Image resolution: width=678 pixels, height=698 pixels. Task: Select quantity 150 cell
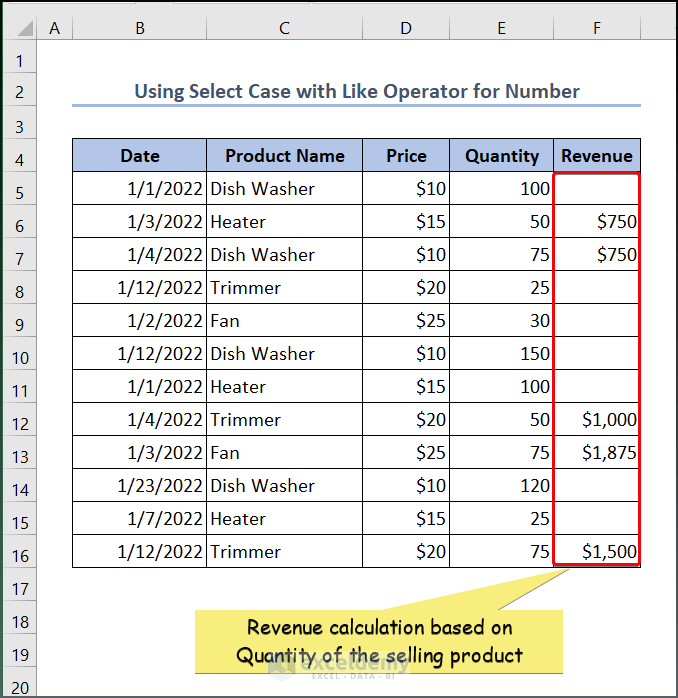point(502,353)
